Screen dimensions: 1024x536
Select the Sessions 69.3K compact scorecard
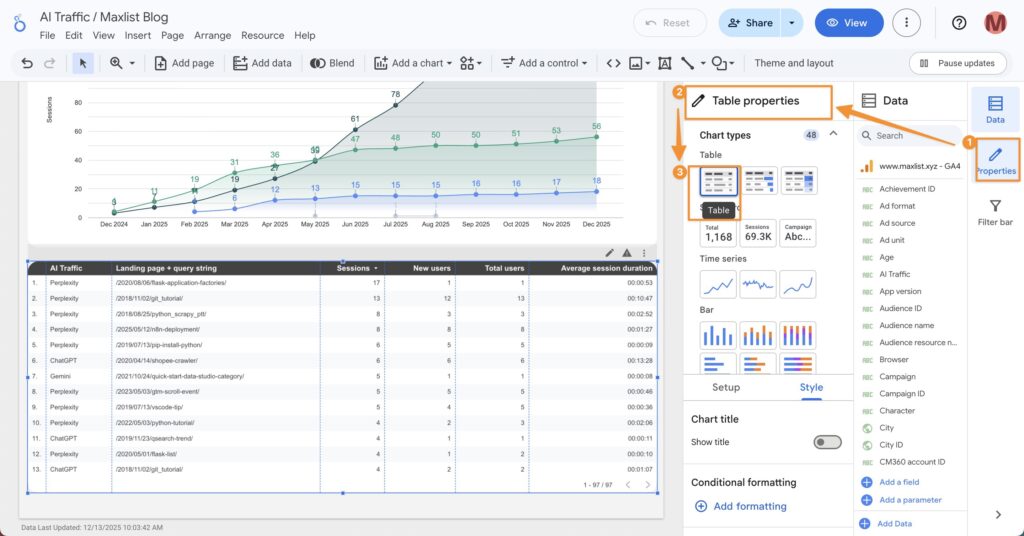coord(758,233)
